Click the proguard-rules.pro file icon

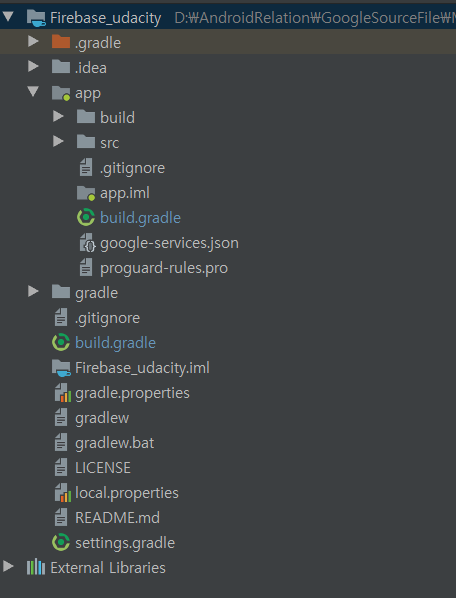click(86, 267)
